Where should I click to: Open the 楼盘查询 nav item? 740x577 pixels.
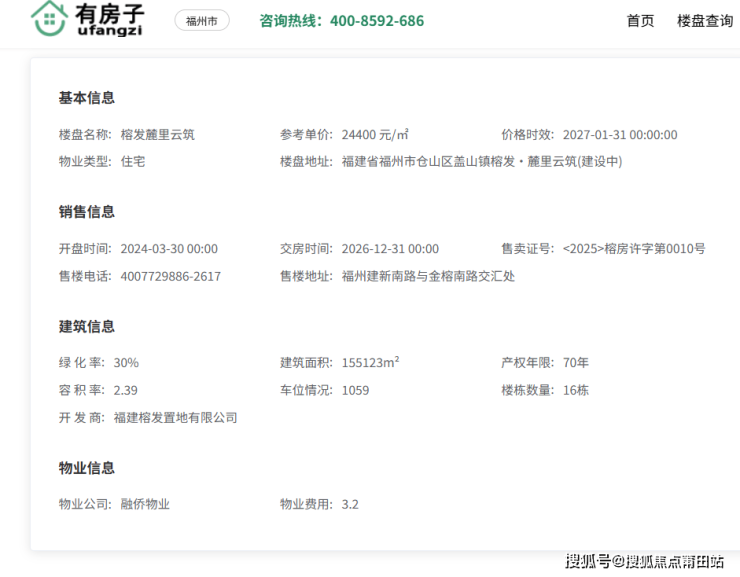click(x=704, y=21)
